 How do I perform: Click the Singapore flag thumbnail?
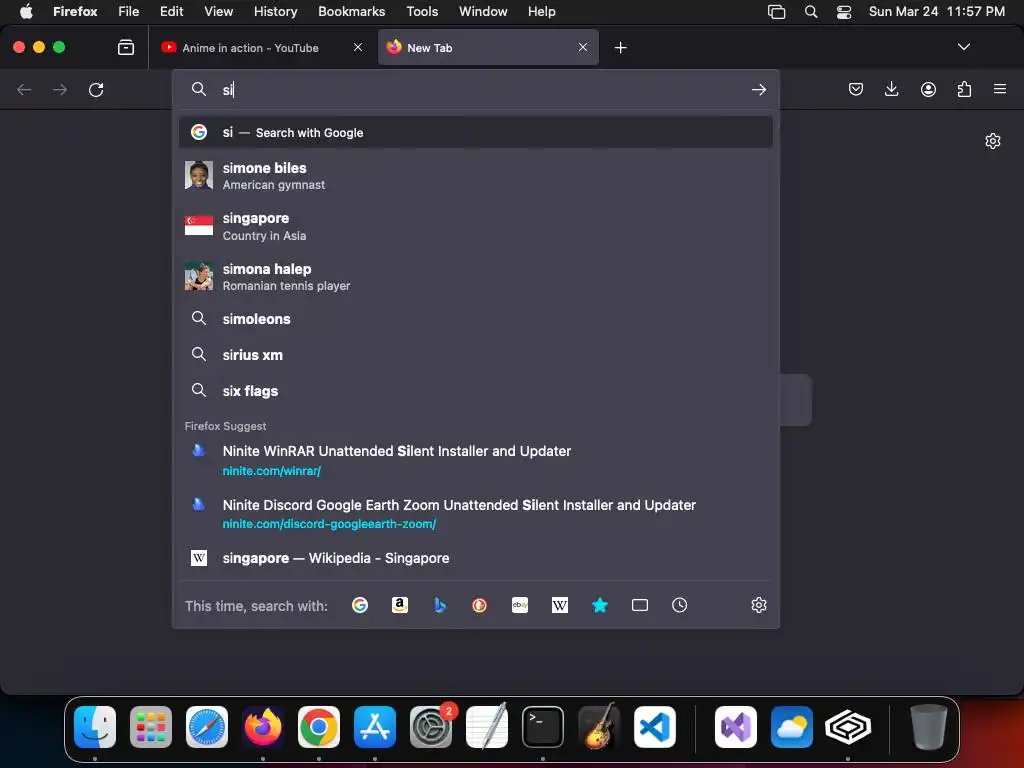(199, 225)
